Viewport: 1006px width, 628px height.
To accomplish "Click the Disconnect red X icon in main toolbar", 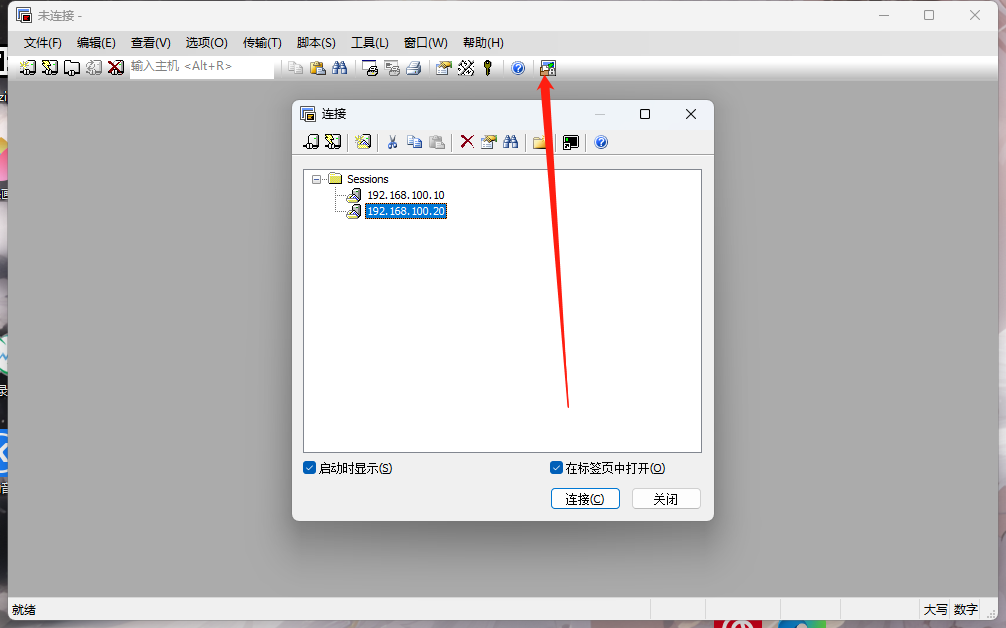I will (115, 67).
